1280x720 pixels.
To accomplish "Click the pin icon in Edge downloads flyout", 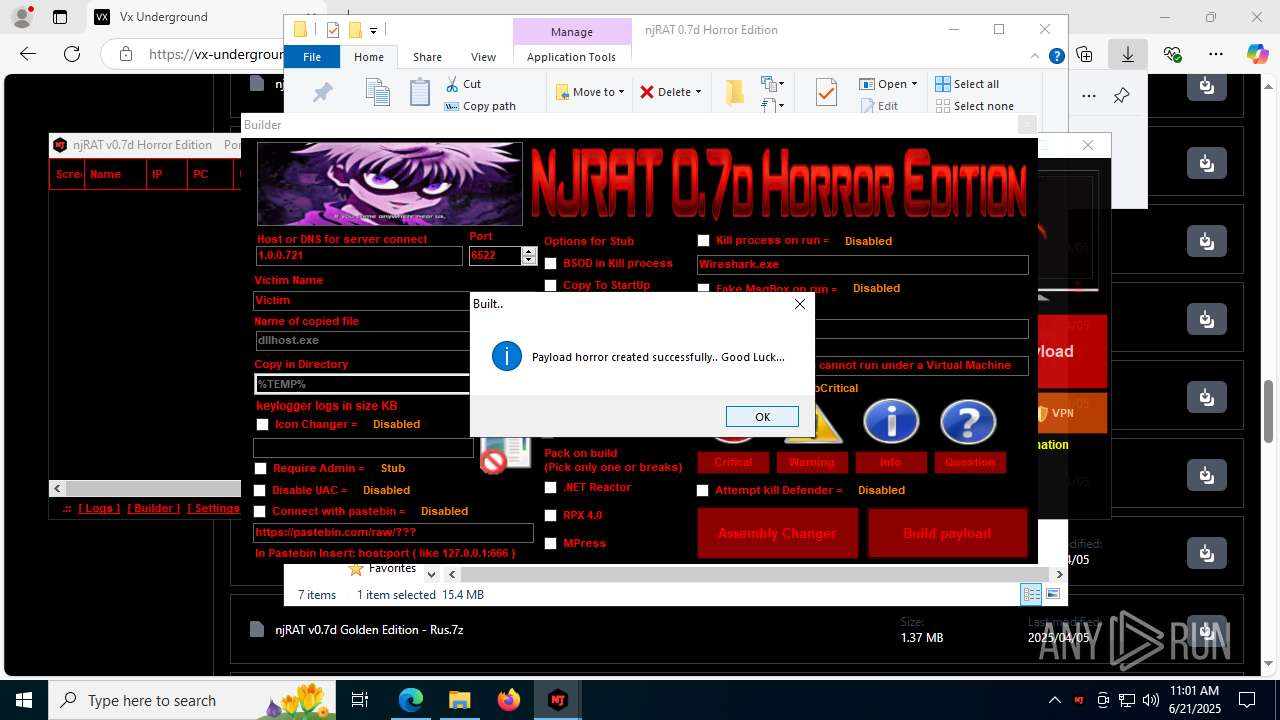I will click(x=1121, y=96).
